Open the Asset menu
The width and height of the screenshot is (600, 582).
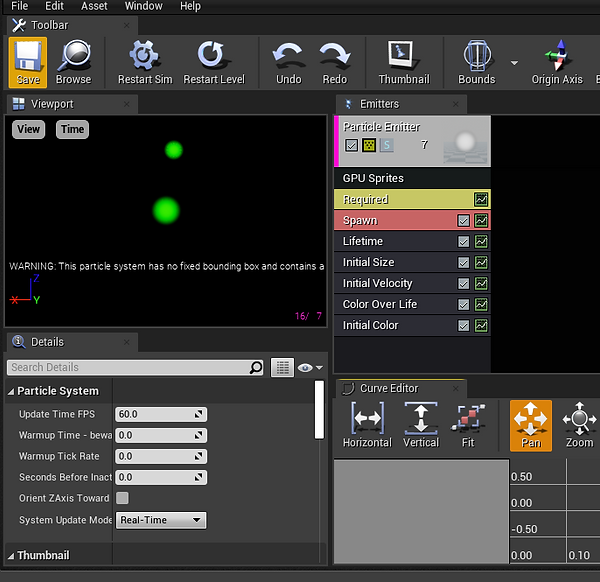click(94, 6)
